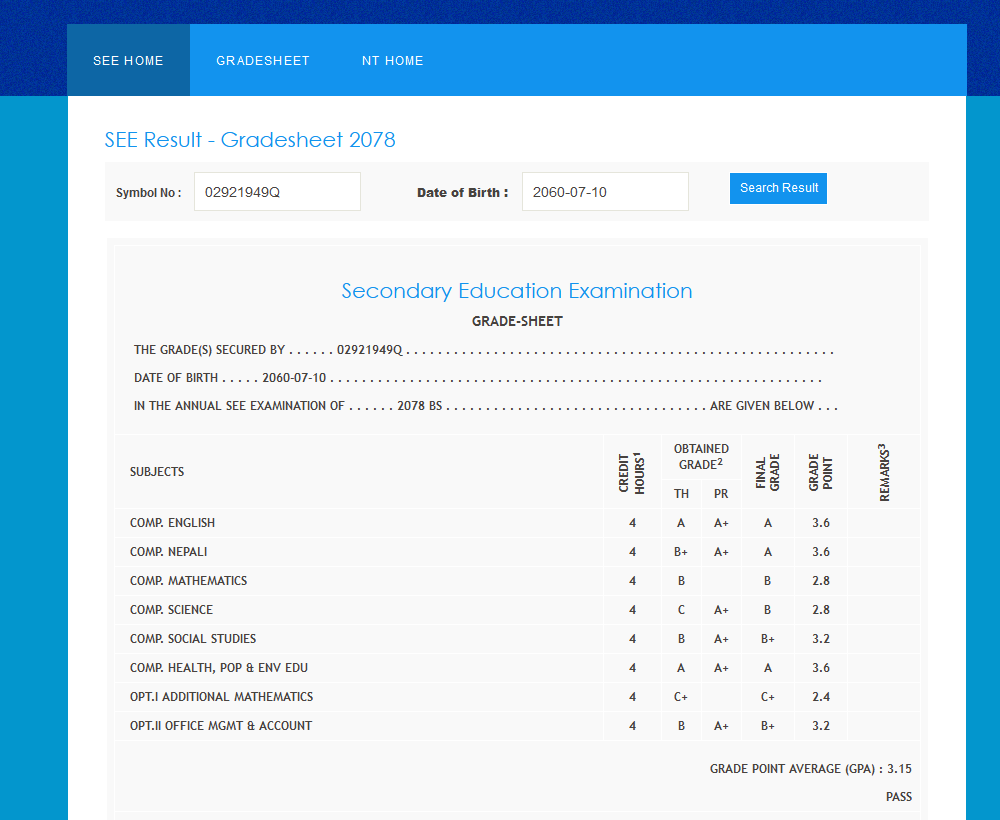Switch to the GRADESHEET tab
This screenshot has height=820, width=1000.
(x=263, y=61)
